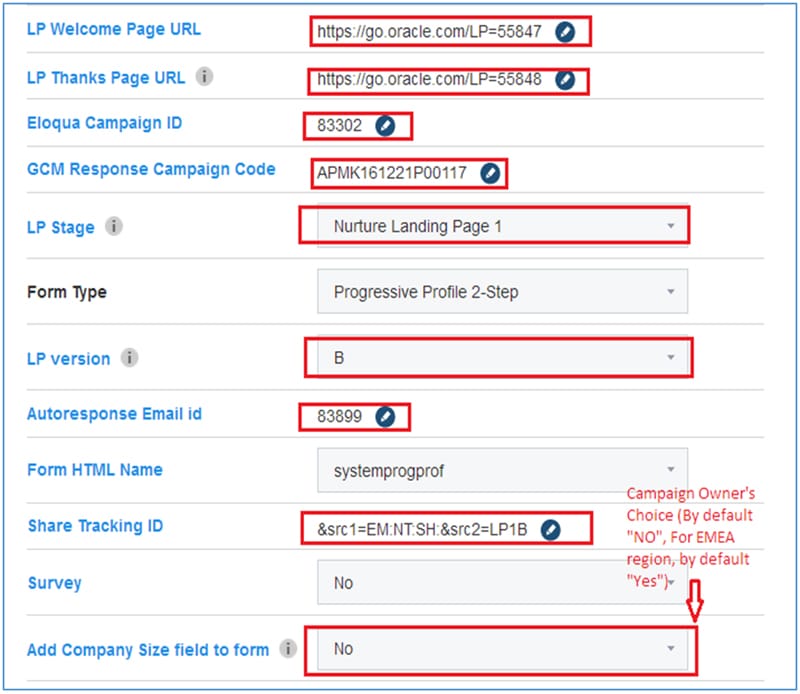Click the Form HTML Name label
Screen dimensions: 800x694
click(x=95, y=469)
